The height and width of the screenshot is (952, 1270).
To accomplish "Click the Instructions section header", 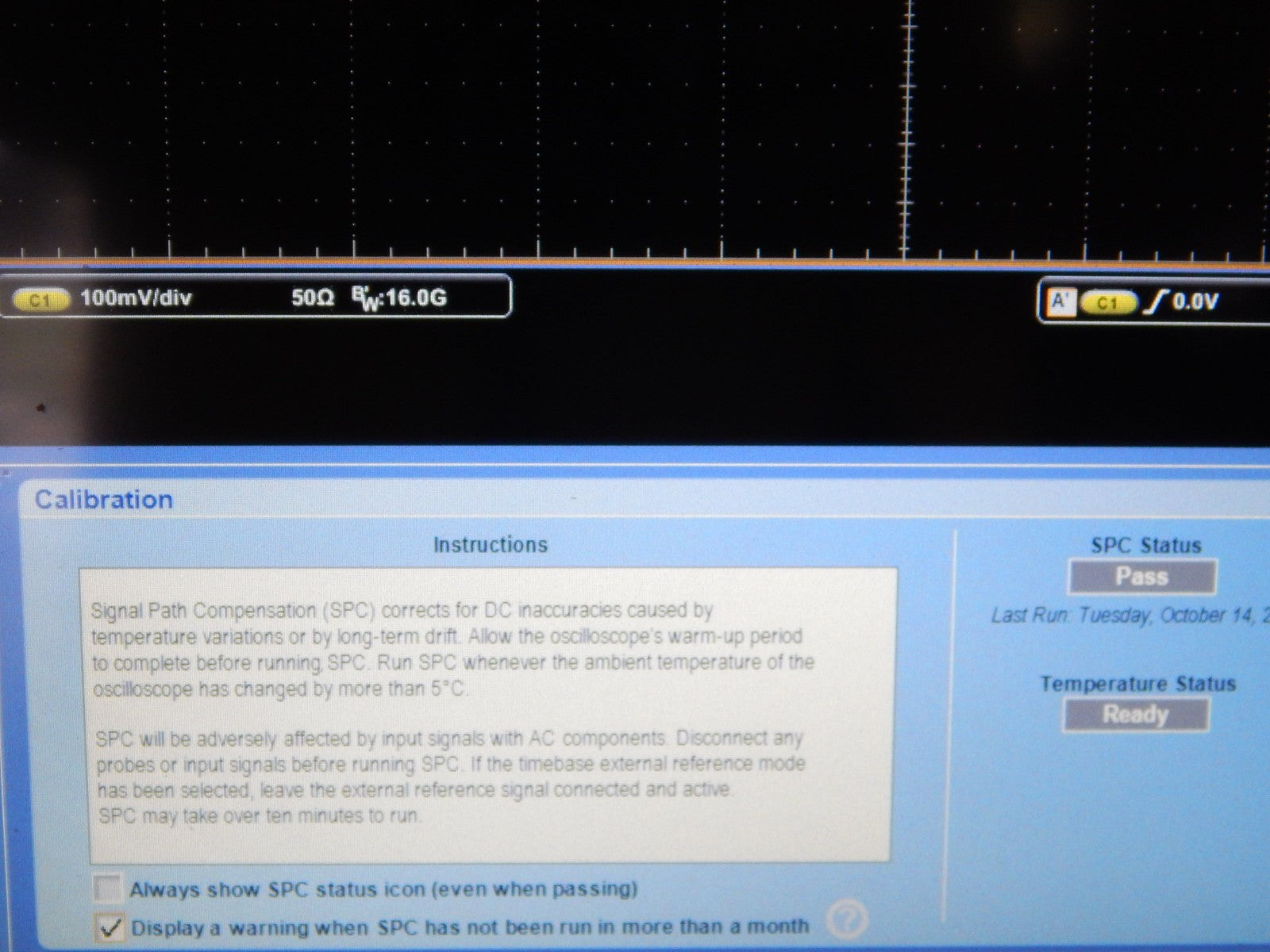I will coord(491,545).
